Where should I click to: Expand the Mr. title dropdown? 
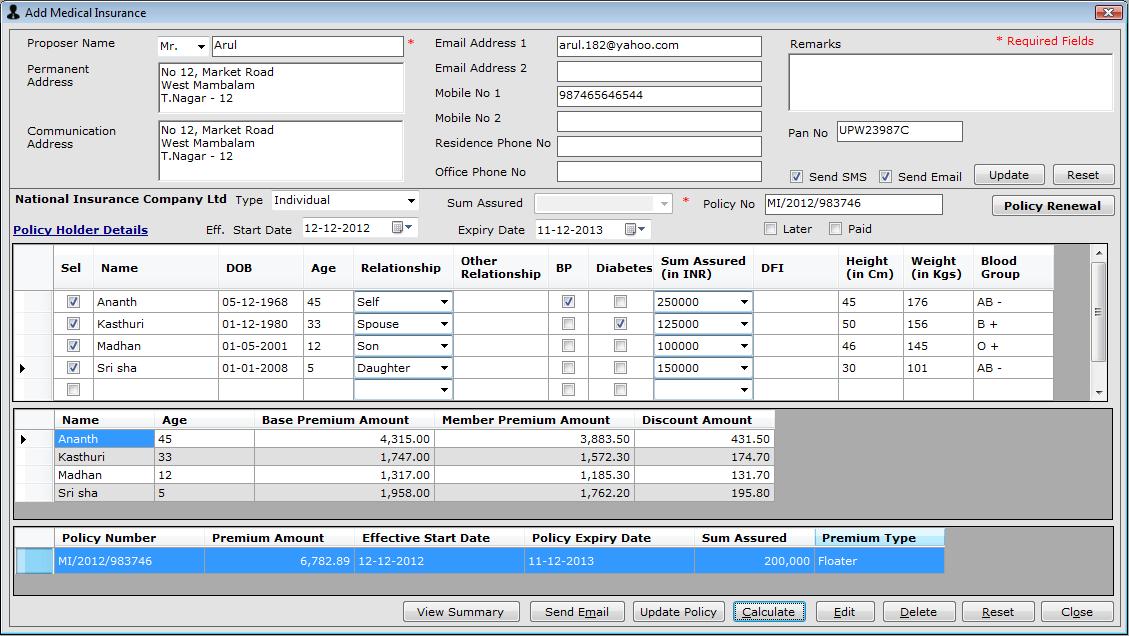pyautogui.click(x=201, y=46)
